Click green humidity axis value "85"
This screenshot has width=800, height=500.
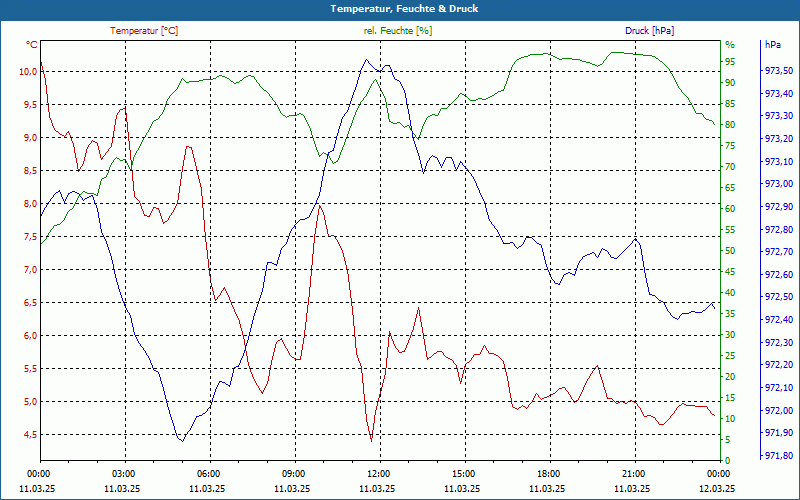point(730,104)
